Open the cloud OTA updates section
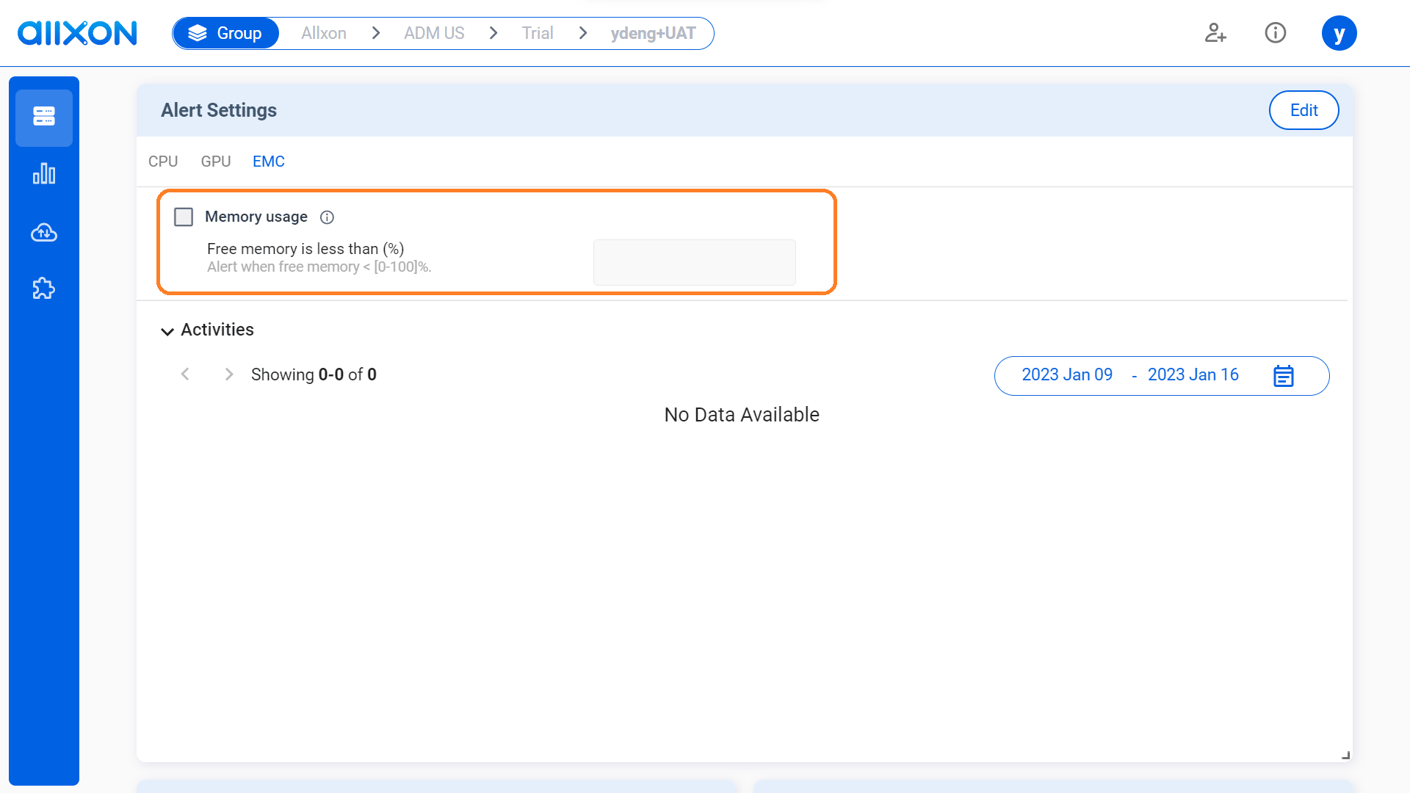This screenshot has height=793, width=1410. click(x=43, y=231)
